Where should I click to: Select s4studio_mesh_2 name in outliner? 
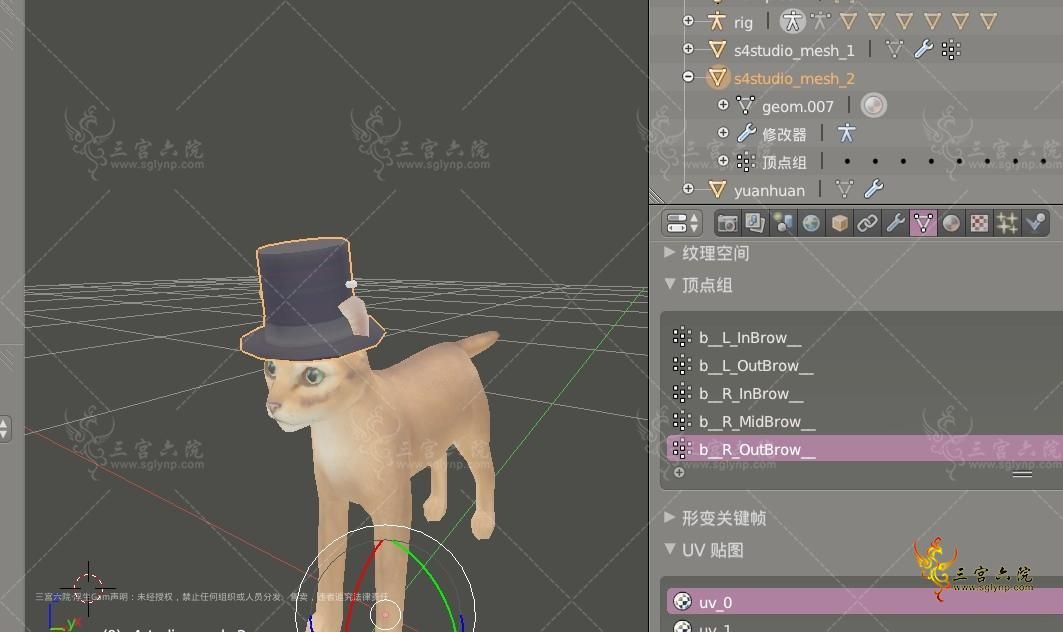[794, 79]
